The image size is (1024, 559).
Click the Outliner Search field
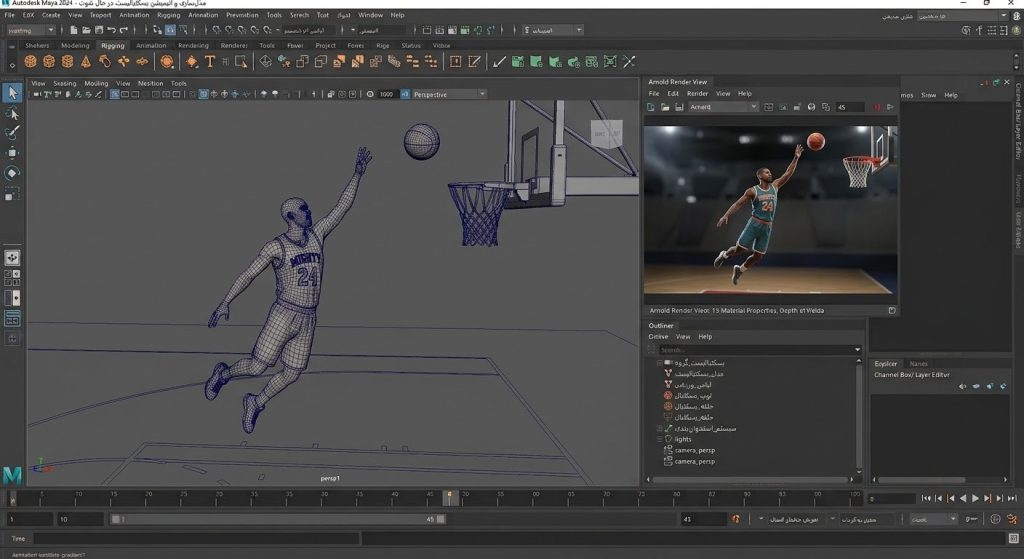point(756,350)
